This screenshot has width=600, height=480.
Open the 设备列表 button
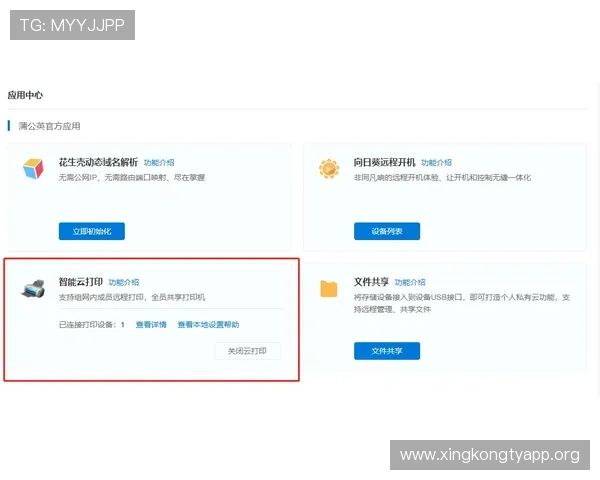click(387, 231)
